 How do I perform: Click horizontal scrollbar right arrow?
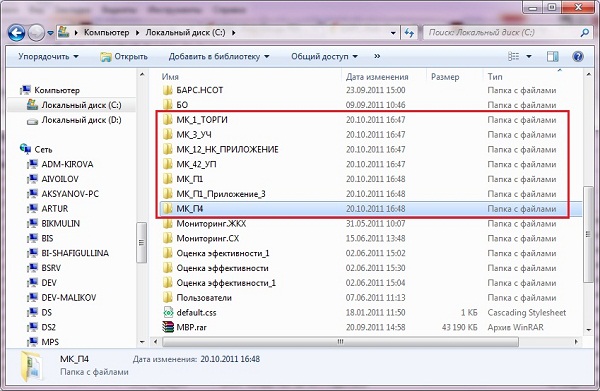(576, 342)
